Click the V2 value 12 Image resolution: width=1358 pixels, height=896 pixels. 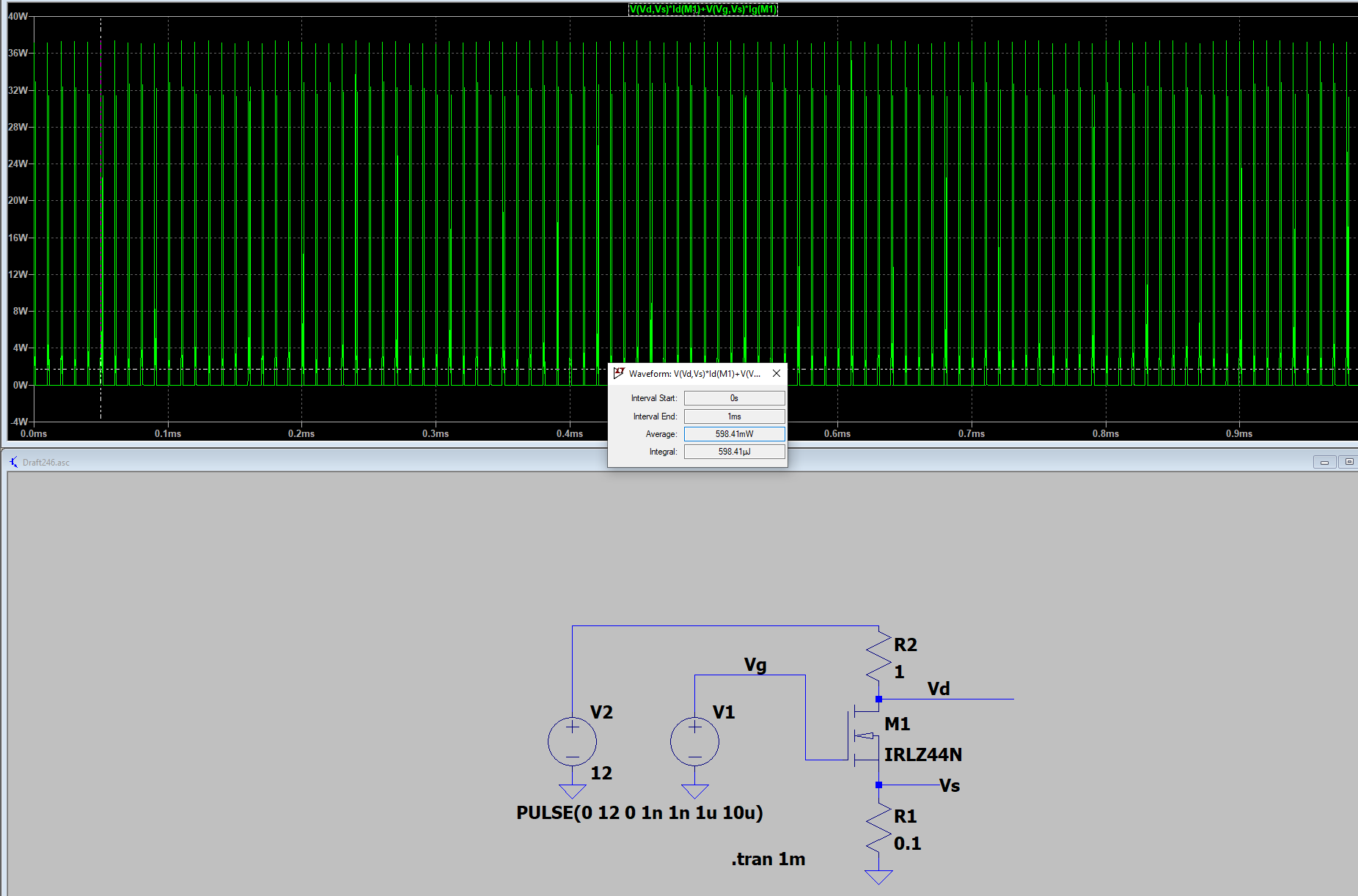(x=601, y=774)
